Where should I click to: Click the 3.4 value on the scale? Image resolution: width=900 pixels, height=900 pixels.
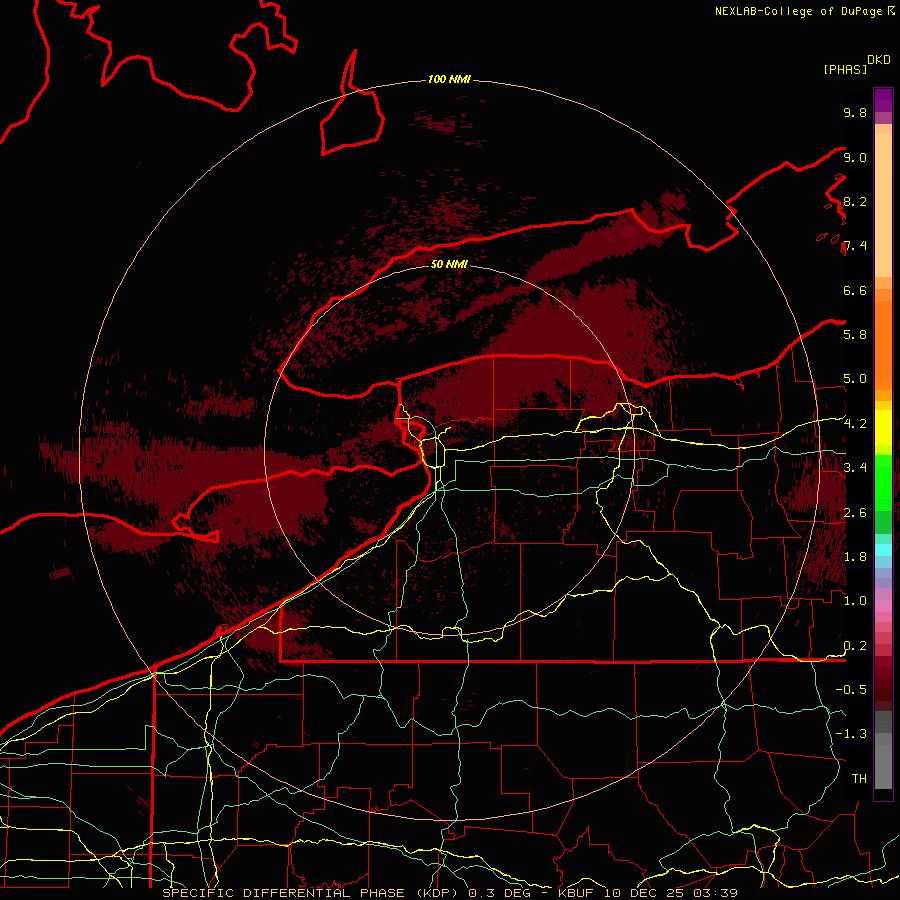(855, 468)
